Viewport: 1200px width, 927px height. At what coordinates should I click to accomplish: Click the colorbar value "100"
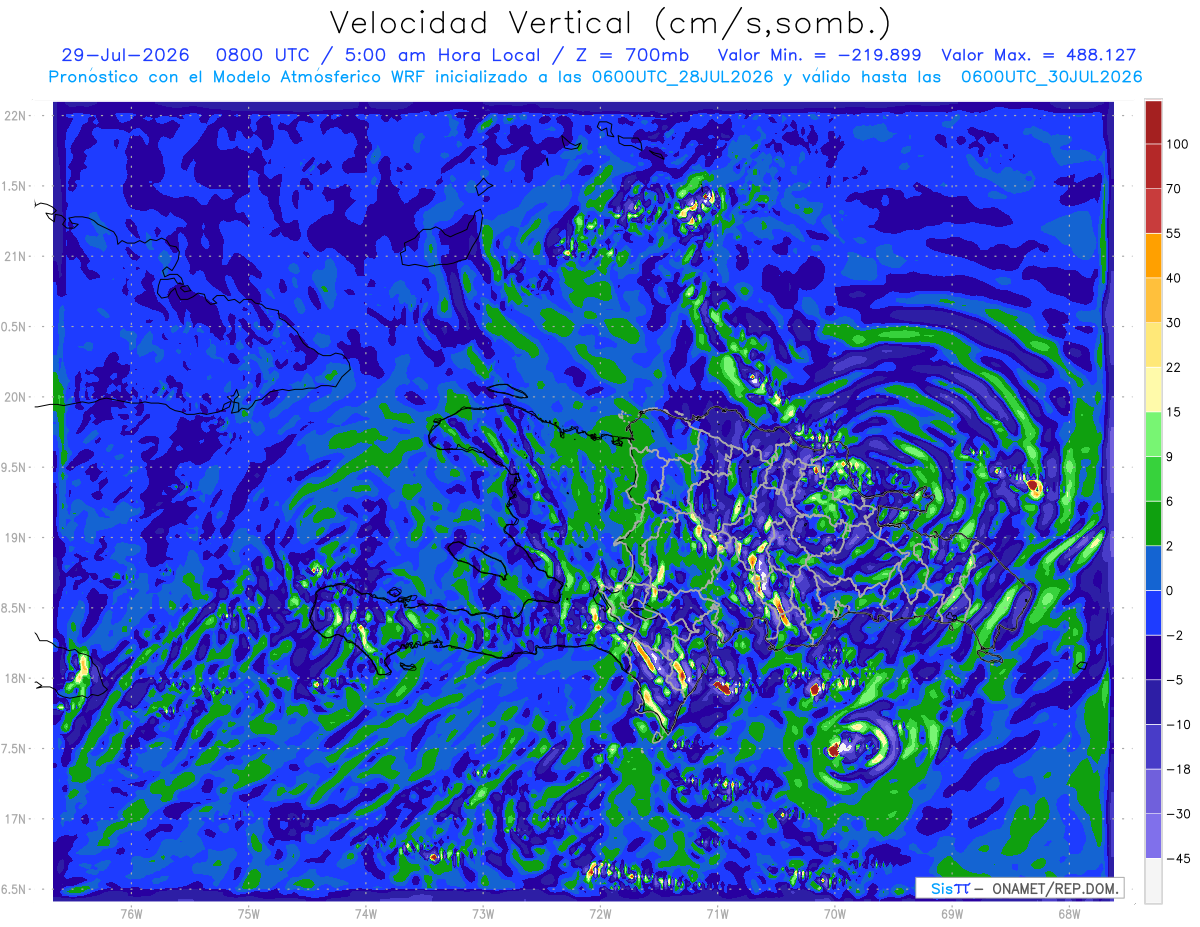click(x=1176, y=144)
